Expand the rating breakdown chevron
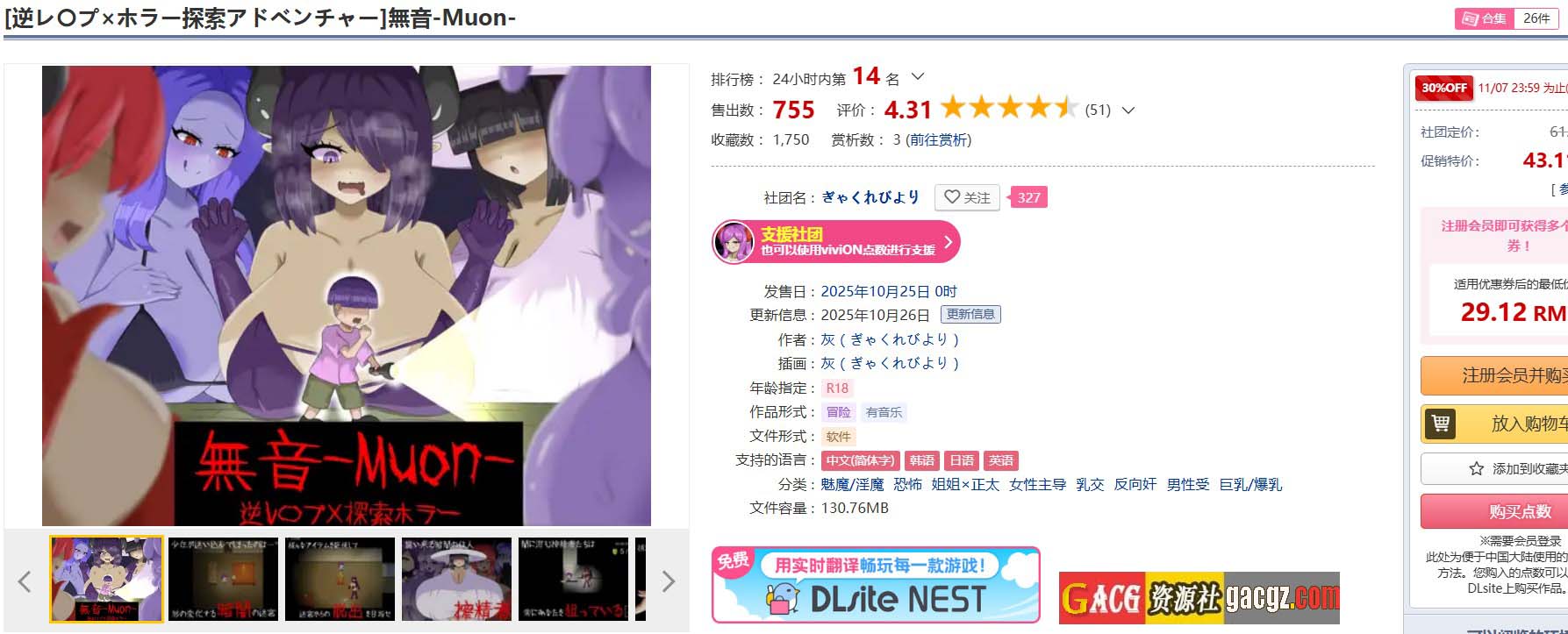The height and width of the screenshot is (634, 1568). coord(1128,110)
